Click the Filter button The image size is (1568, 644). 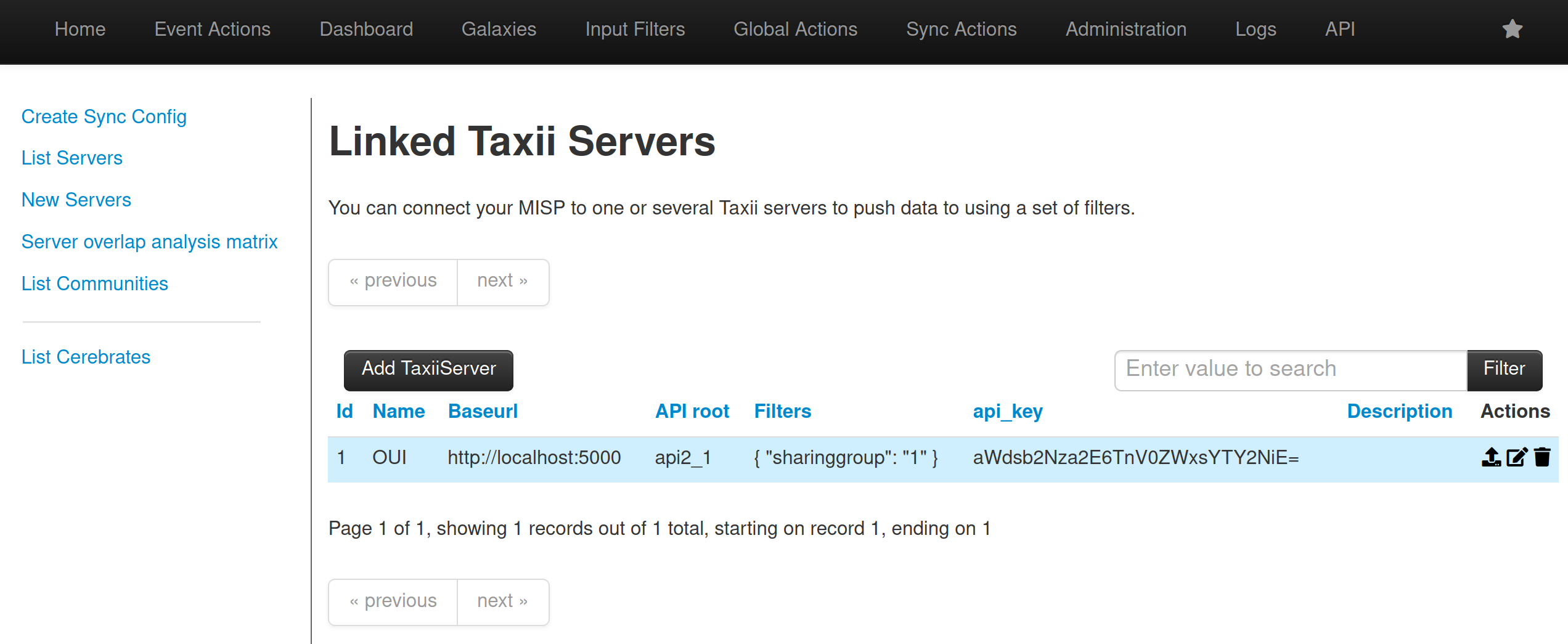(x=1504, y=369)
